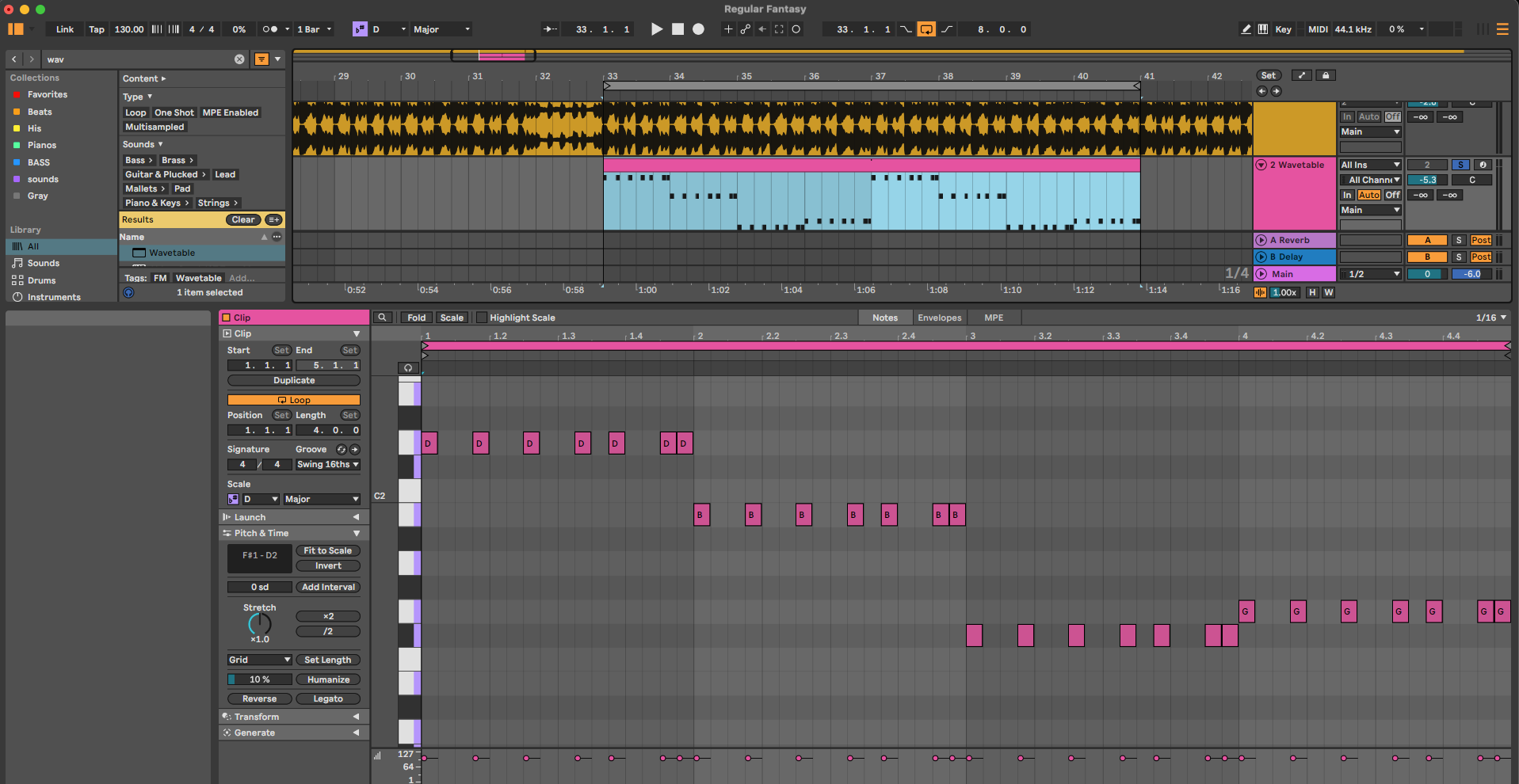Image resolution: width=1519 pixels, height=784 pixels.
Task: Click the orange browser filter icon
Action: point(261,59)
